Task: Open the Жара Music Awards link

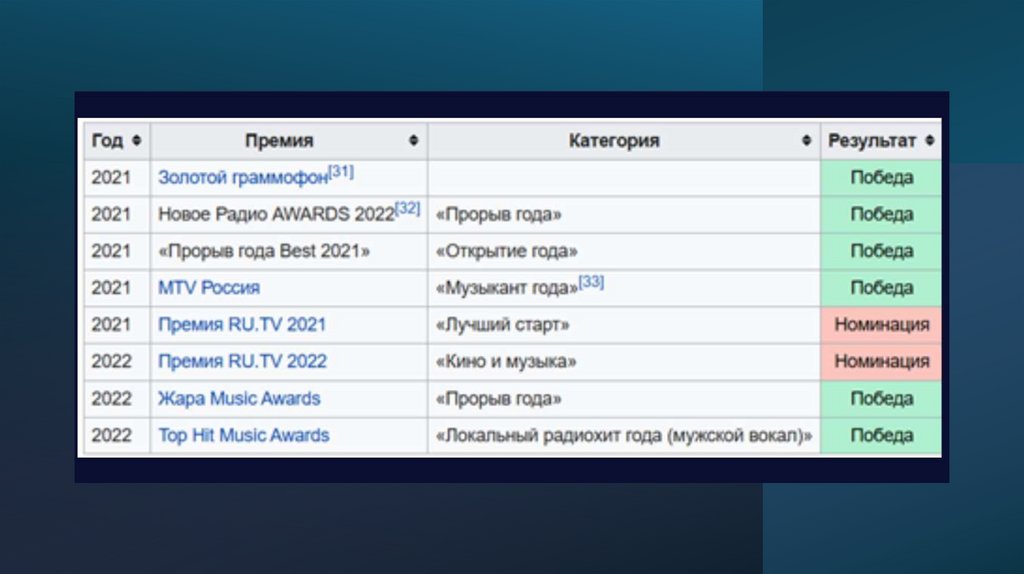Action: click(239, 398)
